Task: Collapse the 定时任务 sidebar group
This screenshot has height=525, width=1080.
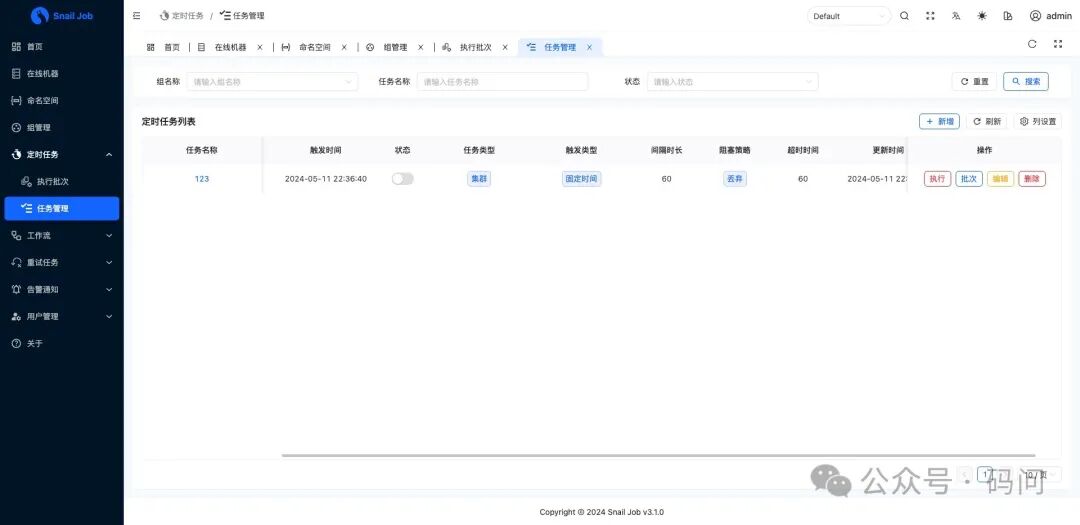Action: (x=61, y=154)
